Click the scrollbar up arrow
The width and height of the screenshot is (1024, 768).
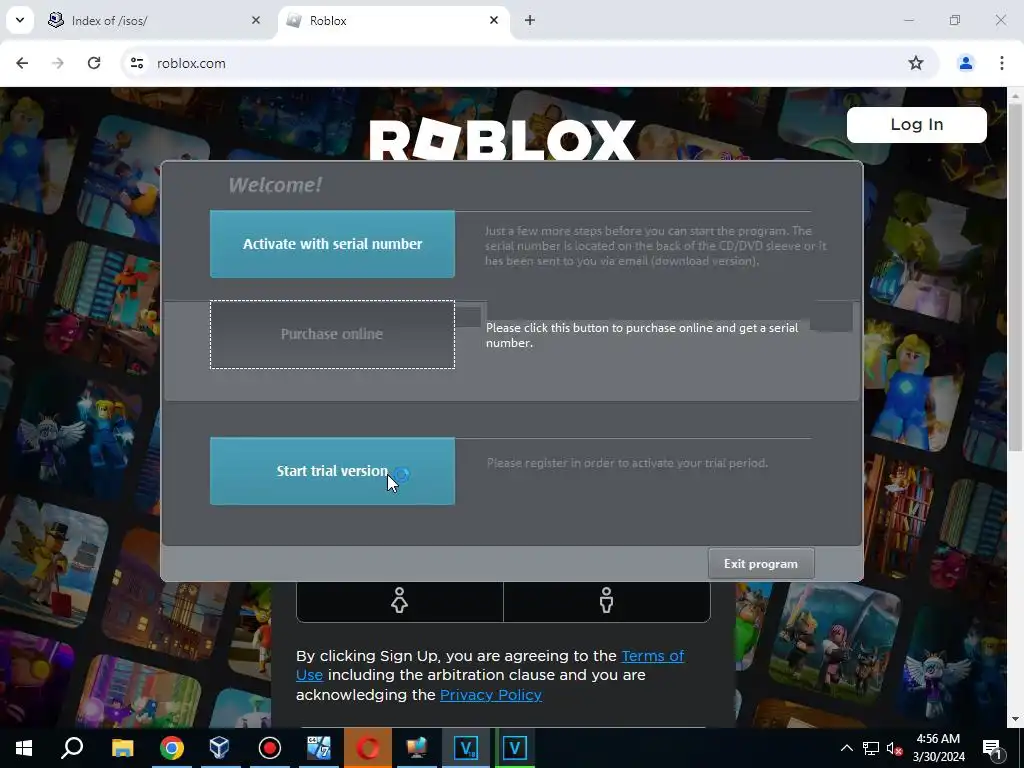[x=1015, y=96]
